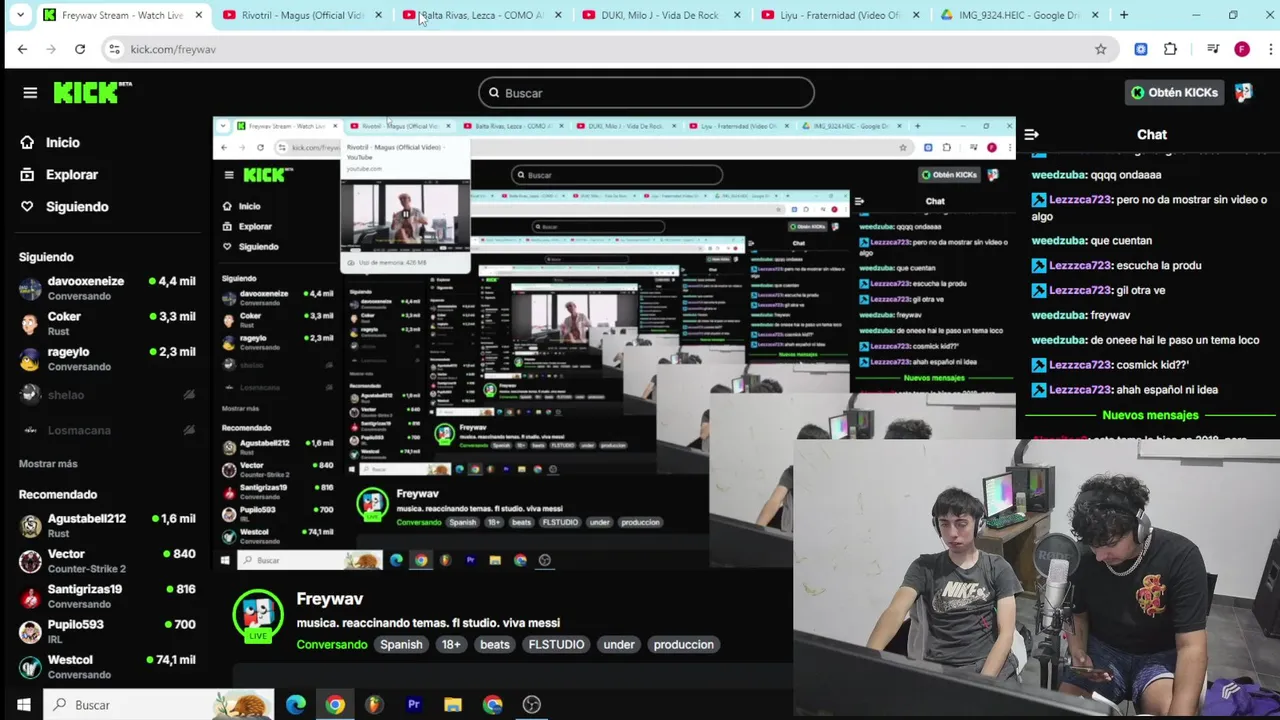Viewport: 1280px width, 720px height.
Task: Open the Freywav channel name link
Action: (x=329, y=598)
